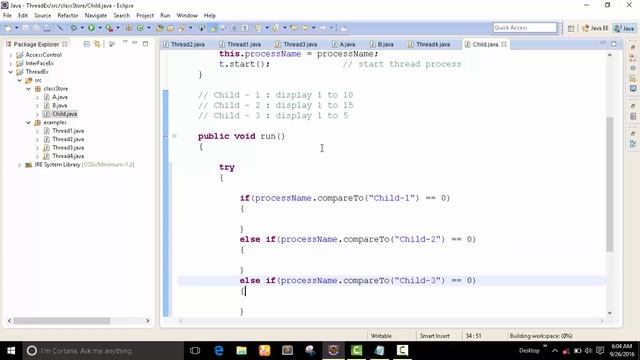Switch to the Java perspective
The height and width of the screenshot is (360, 640).
pyautogui.click(x=624, y=28)
